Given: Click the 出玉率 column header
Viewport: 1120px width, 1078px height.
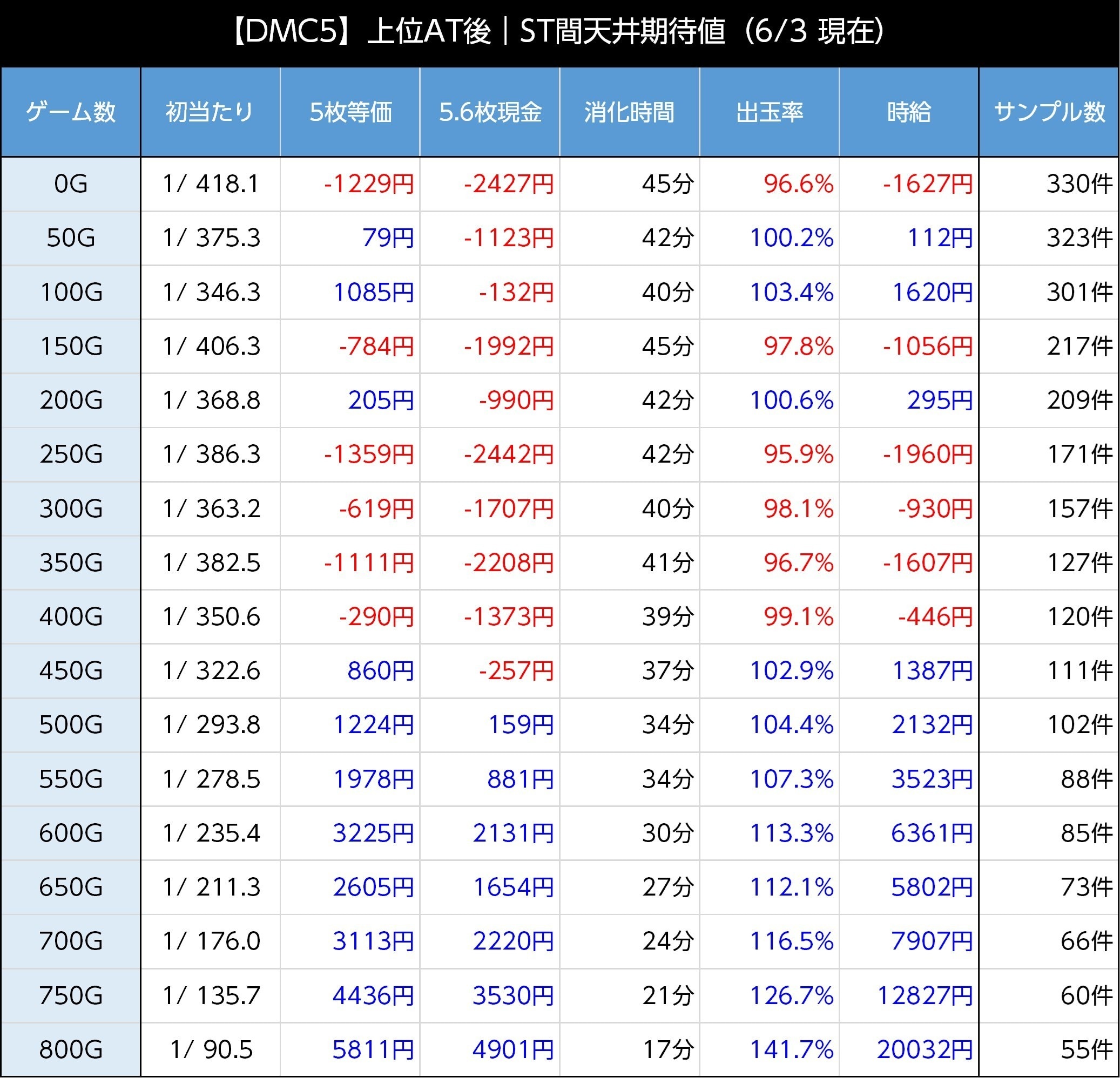Looking at the screenshot, I should pyautogui.click(x=769, y=112).
